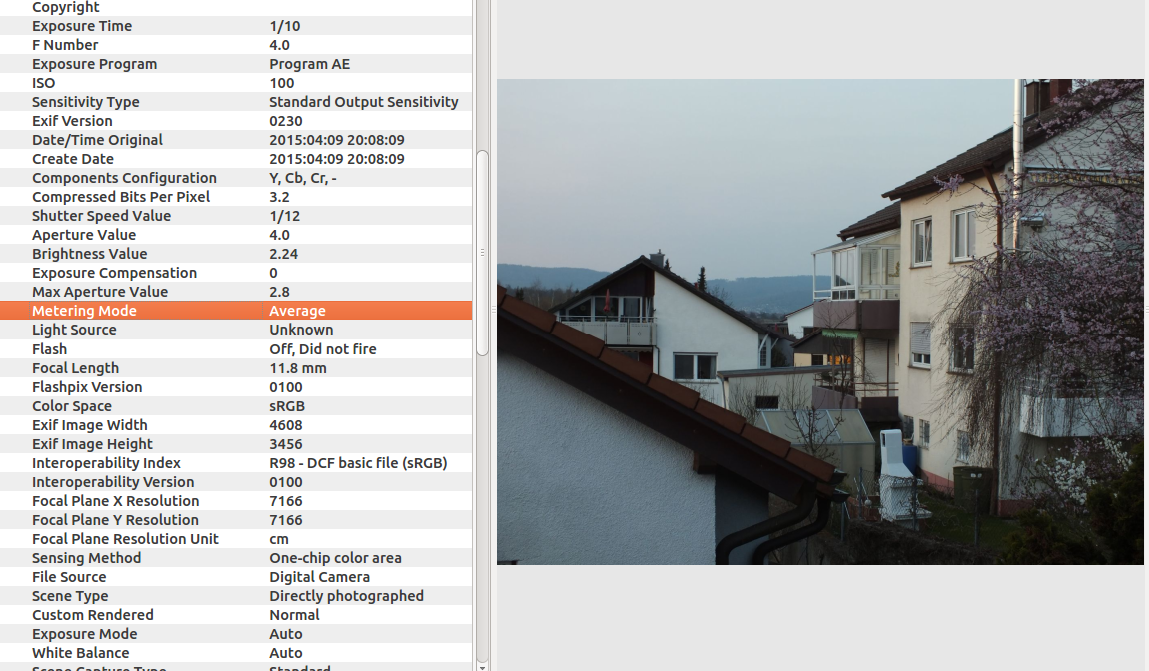The width and height of the screenshot is (1149, 671).
Task: Click the Exposure Time label
Action: (x=82, y=26)
